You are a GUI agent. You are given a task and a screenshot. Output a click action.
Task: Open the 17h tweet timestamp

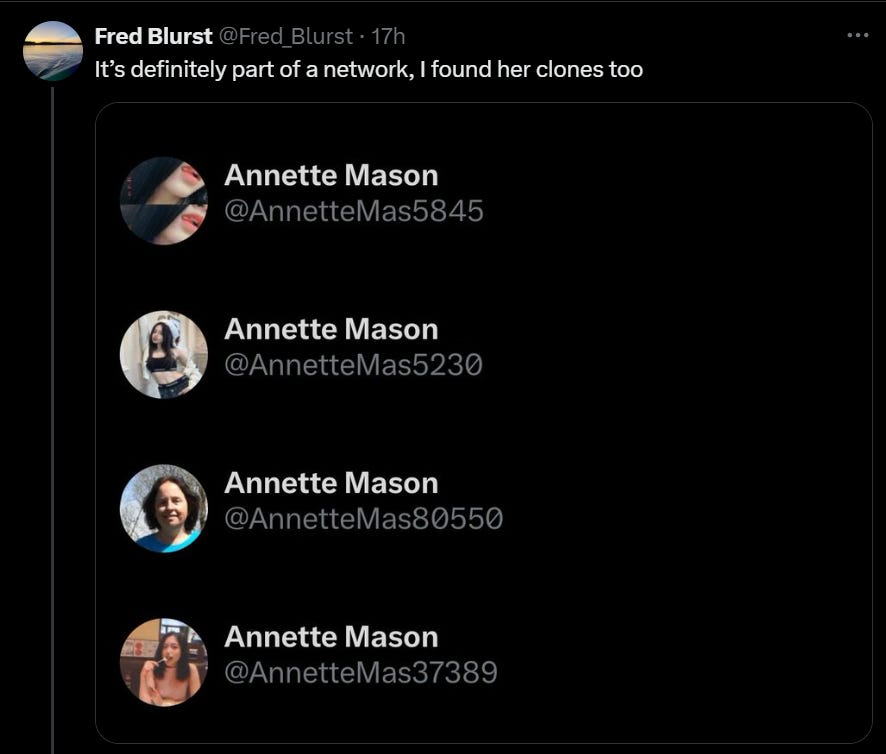pos(388,37)
